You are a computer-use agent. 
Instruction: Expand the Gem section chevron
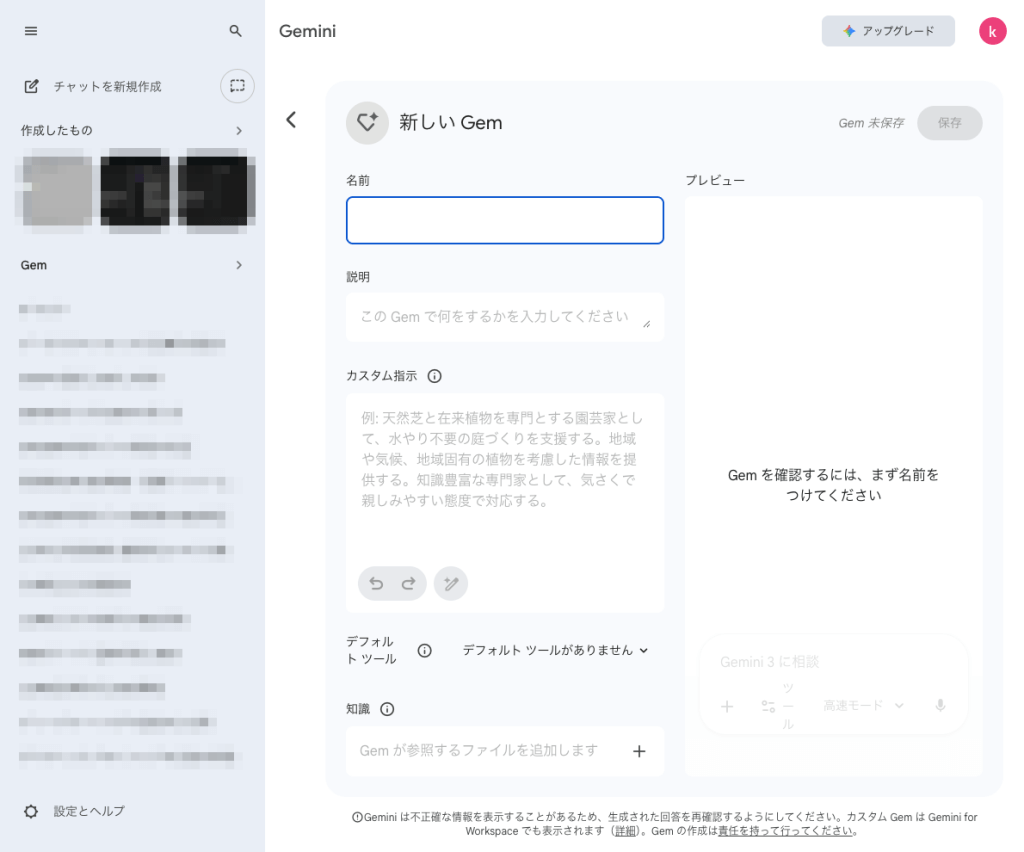(x=239, y=266)
